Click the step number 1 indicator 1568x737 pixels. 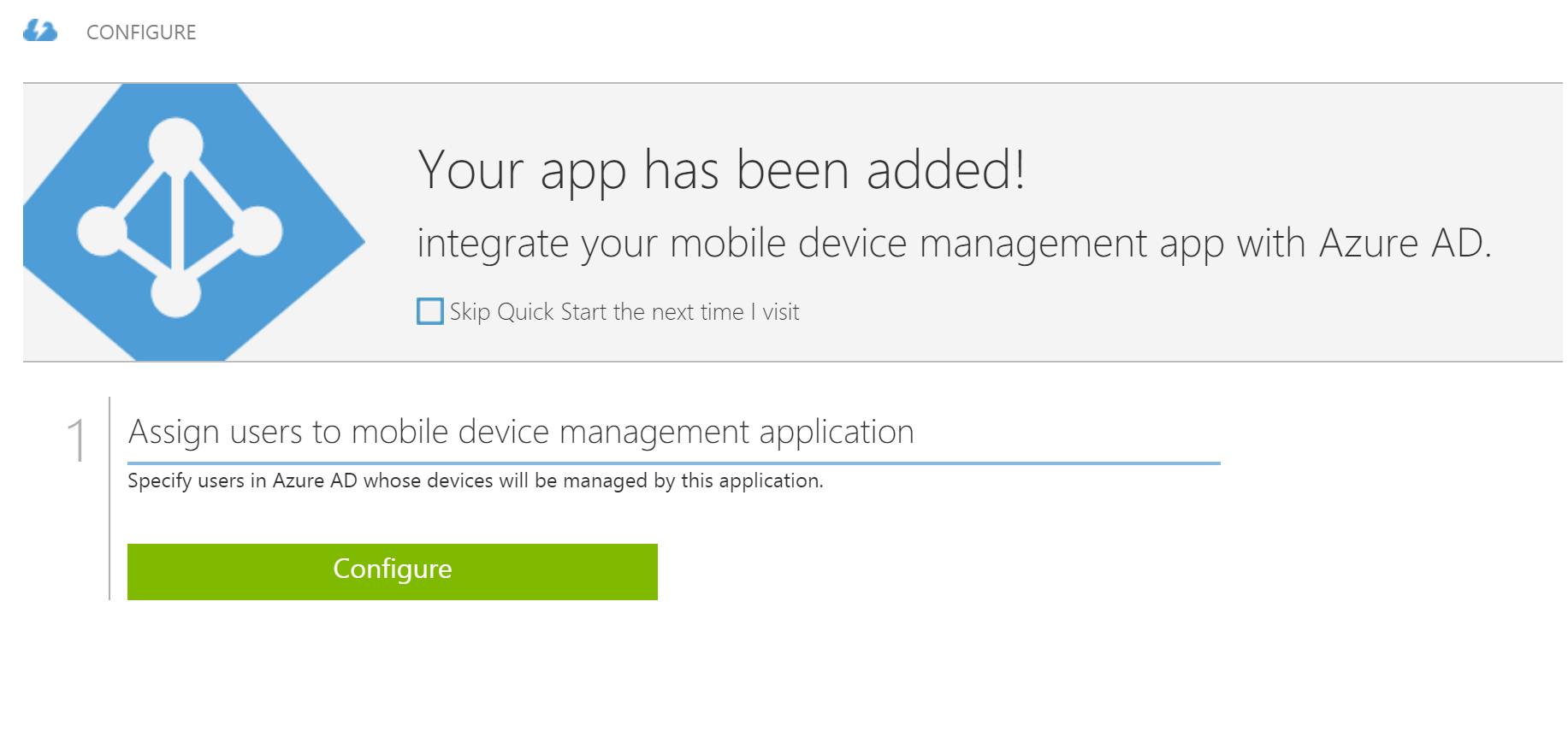click(x=76, y=439)
